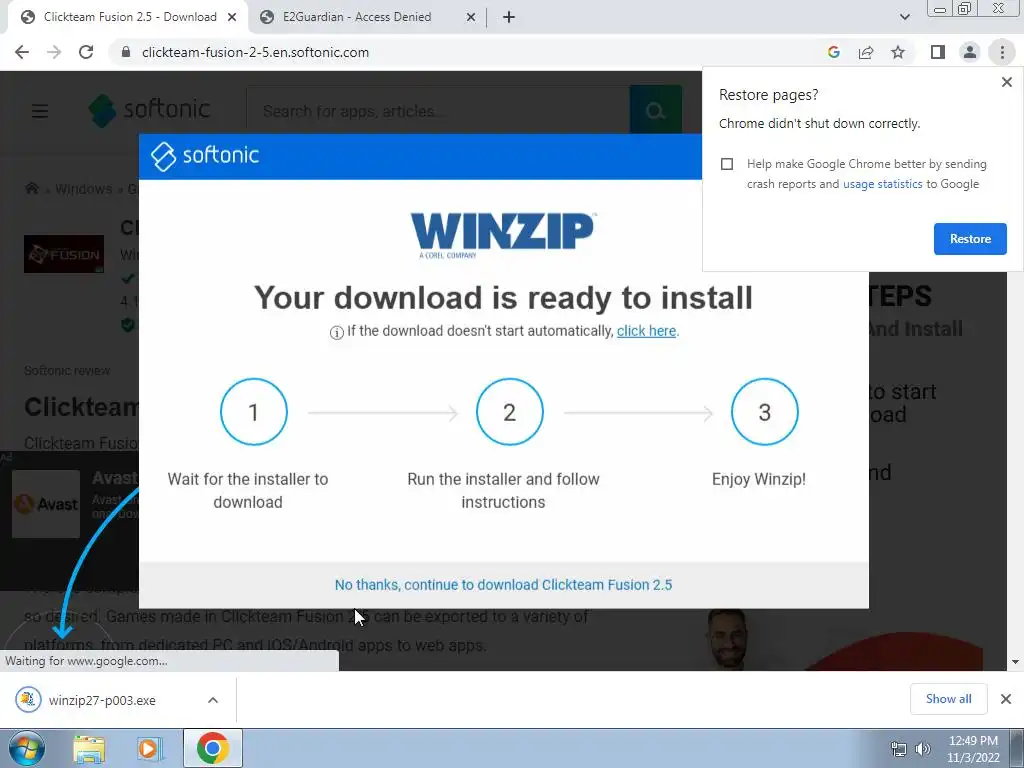Open Chrome's three-dot menu
The height and width of the screenshot is (768, 1024).
[x=1002, y=52]
